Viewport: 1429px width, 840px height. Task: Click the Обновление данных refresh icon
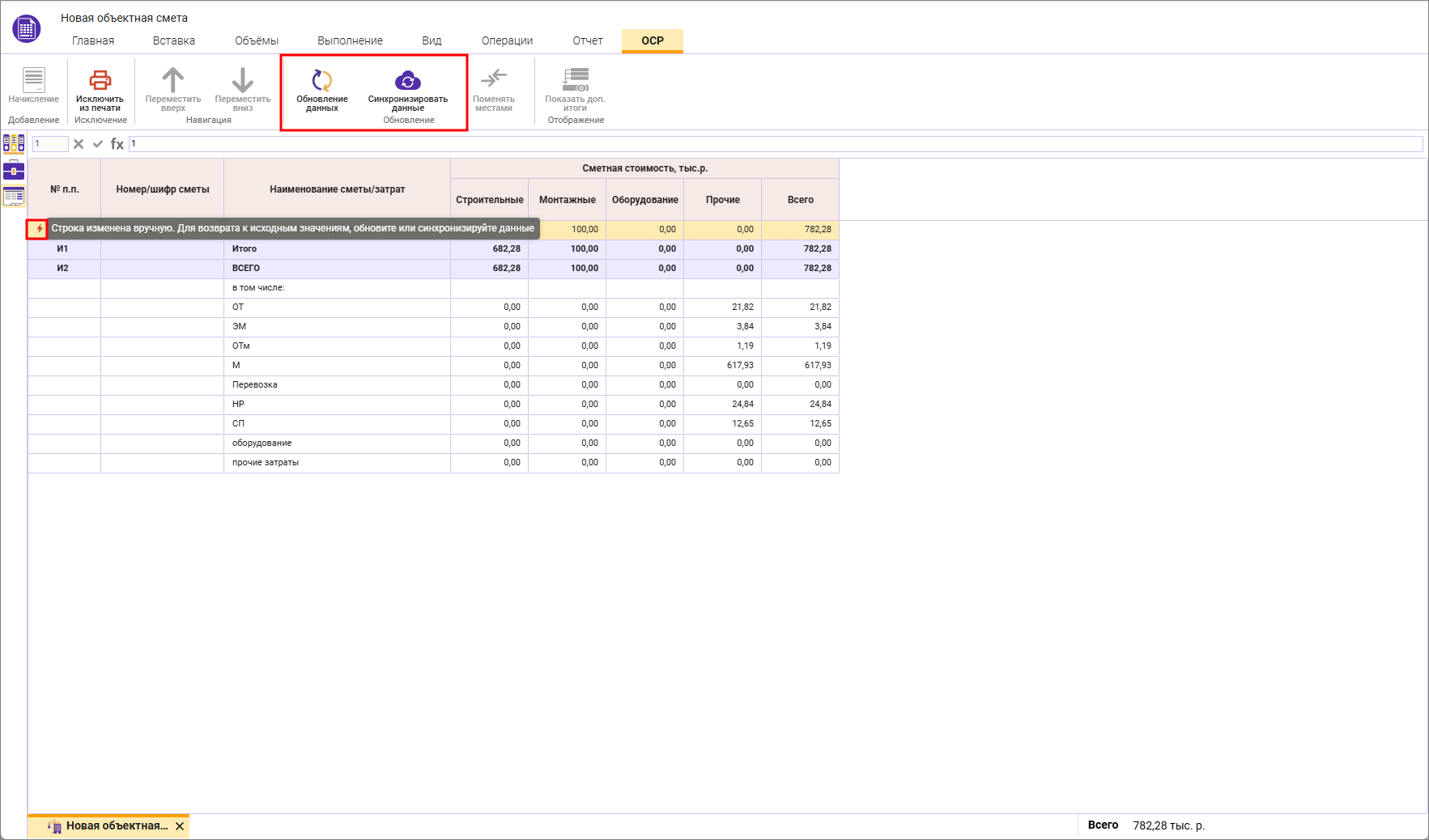[321, 81]
